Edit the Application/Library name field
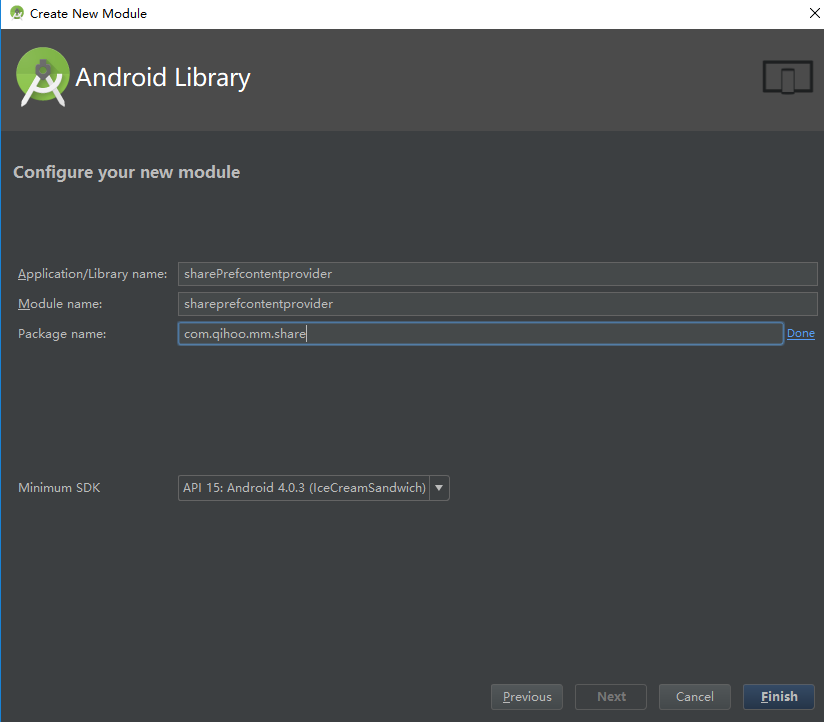Image resolution: width=824 pixels, height=722 pixels. [497, 274]
